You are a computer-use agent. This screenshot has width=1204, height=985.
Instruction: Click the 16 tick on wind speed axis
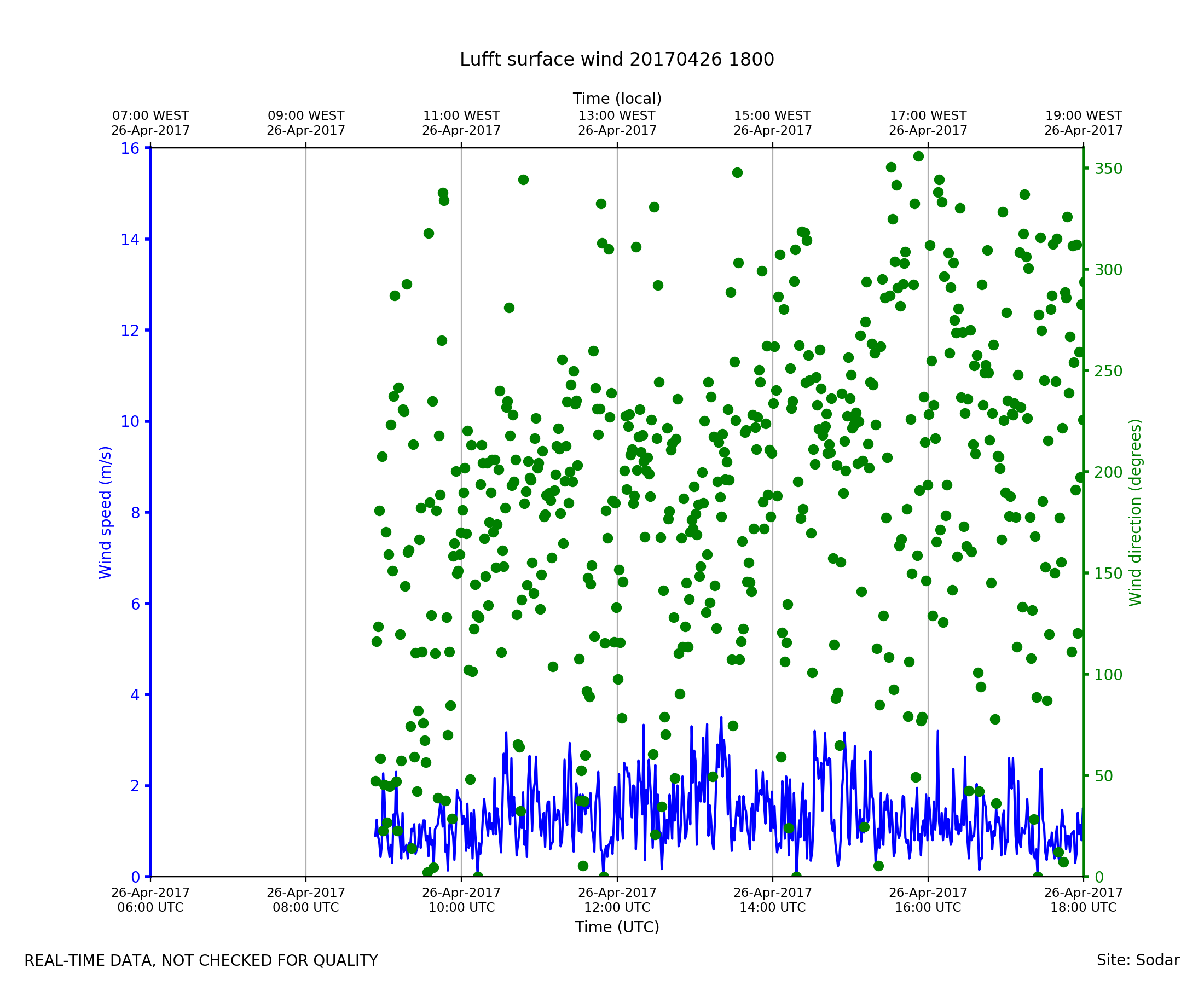(x=130, y=149)
